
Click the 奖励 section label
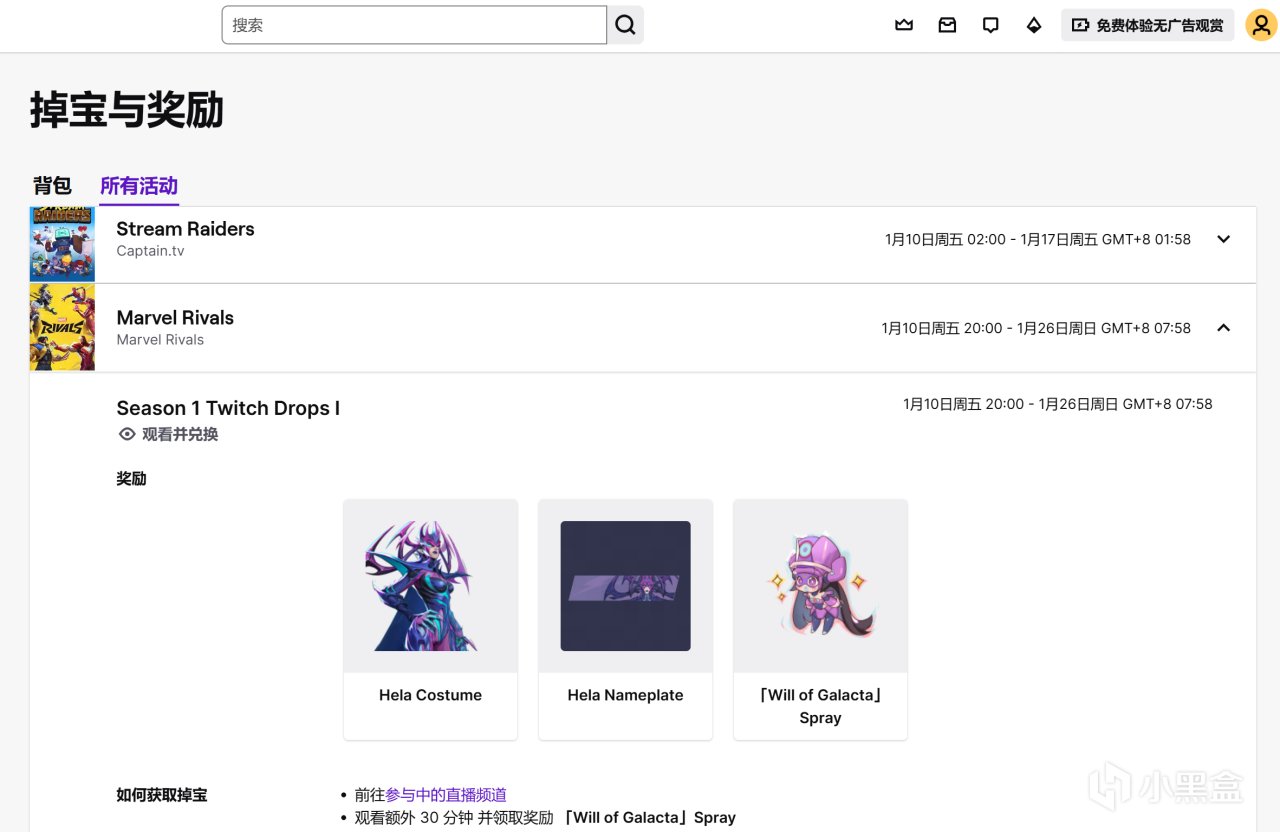point(131,479)
